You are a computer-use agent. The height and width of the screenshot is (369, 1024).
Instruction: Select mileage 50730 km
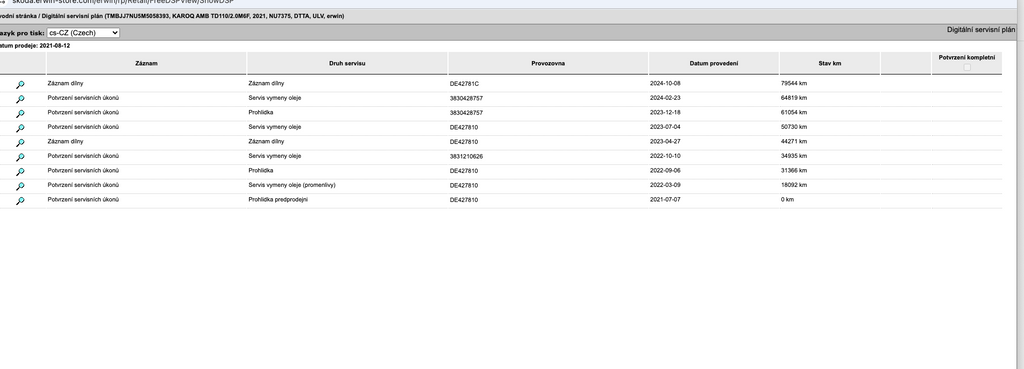(x=794, y=127)
